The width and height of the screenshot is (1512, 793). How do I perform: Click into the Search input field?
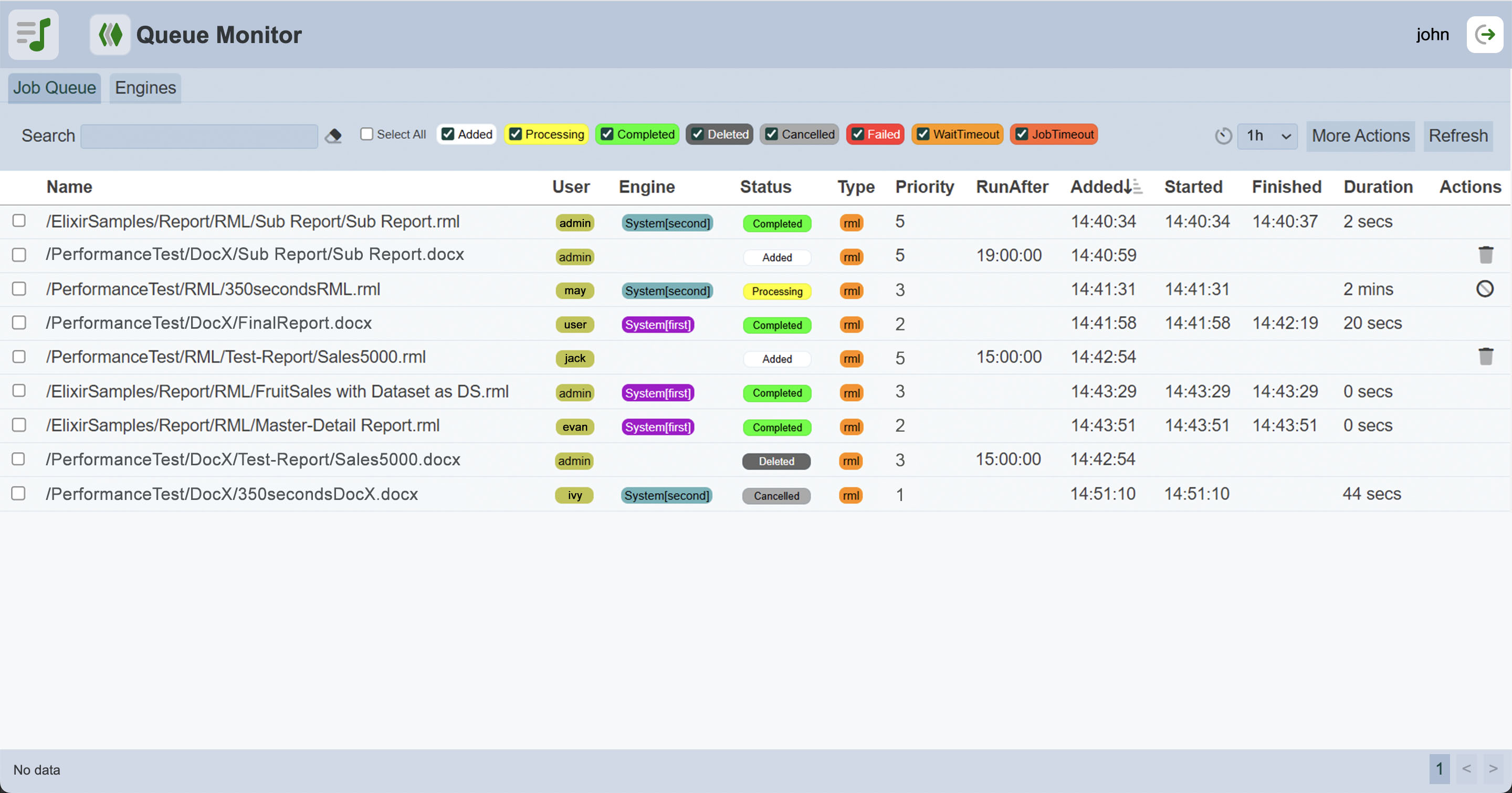(199, 136)
